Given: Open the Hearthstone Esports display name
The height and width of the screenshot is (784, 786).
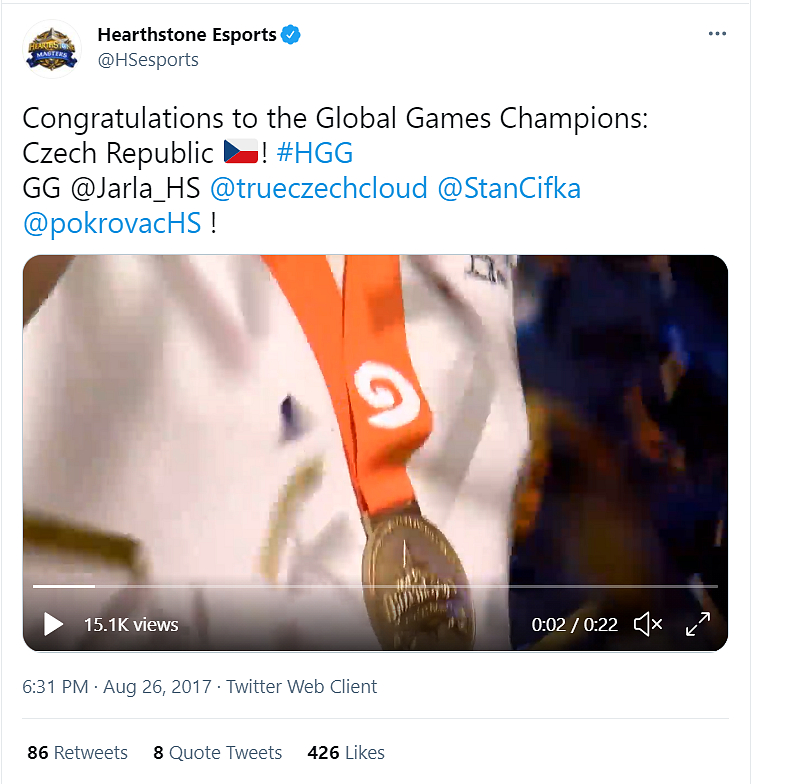Looking at the screenshot, I should tap(187, 35).
